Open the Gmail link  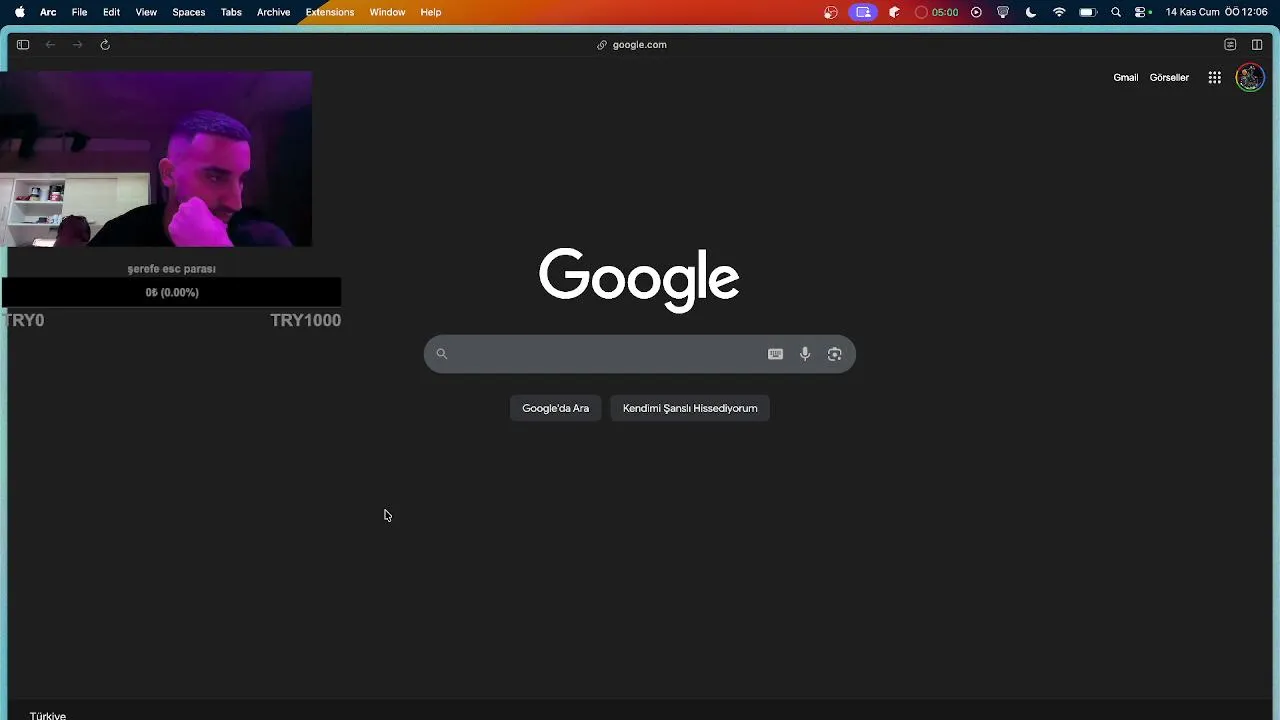pyautogui.click(x=1126, y=77)
